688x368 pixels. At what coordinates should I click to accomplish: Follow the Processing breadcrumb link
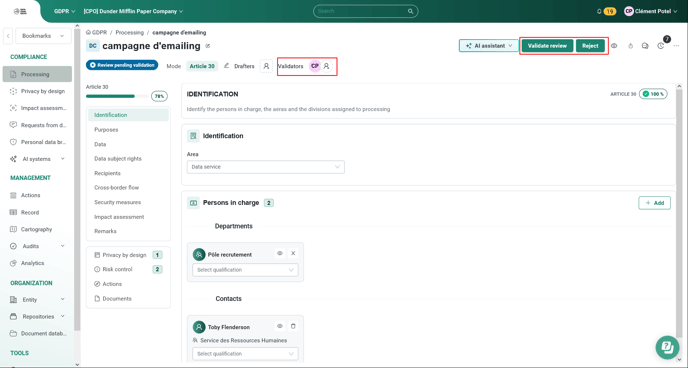point(129,32)
